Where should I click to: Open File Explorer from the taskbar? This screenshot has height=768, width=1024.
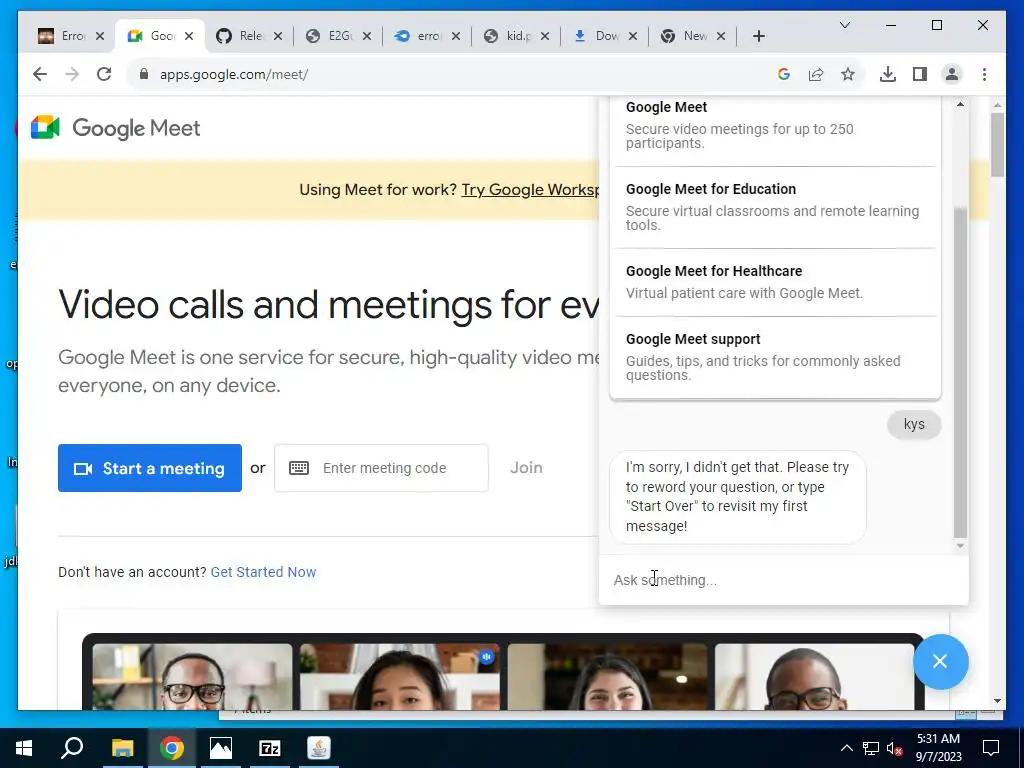click(x=122, y=748)
